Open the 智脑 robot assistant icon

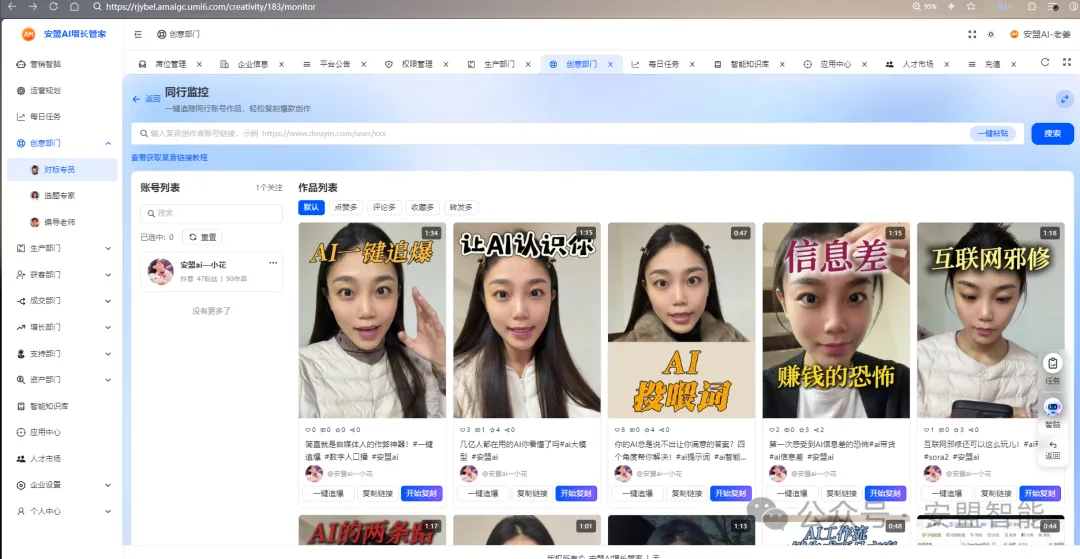1052,408
